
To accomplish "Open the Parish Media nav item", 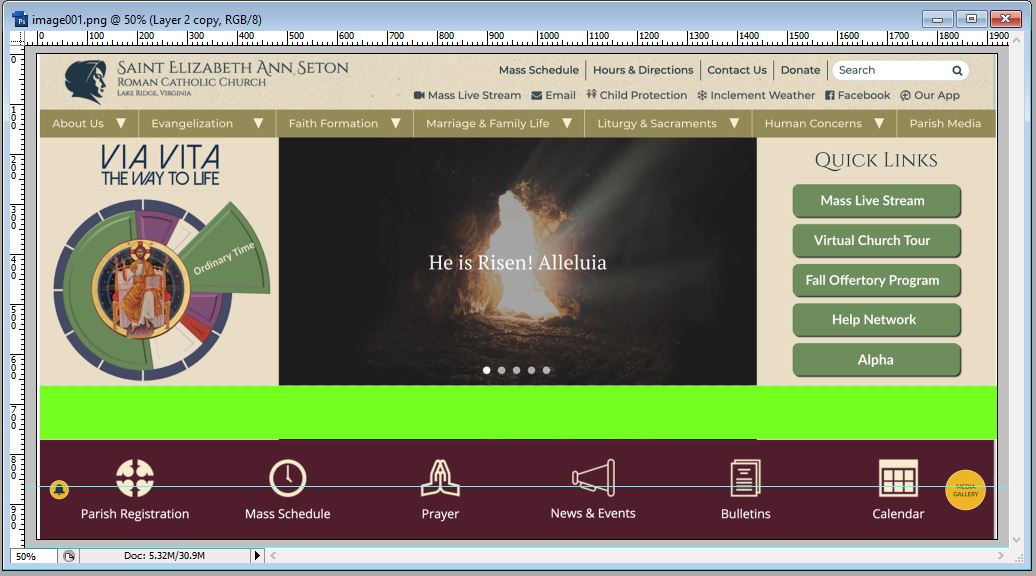I will [x=945, y=124].
